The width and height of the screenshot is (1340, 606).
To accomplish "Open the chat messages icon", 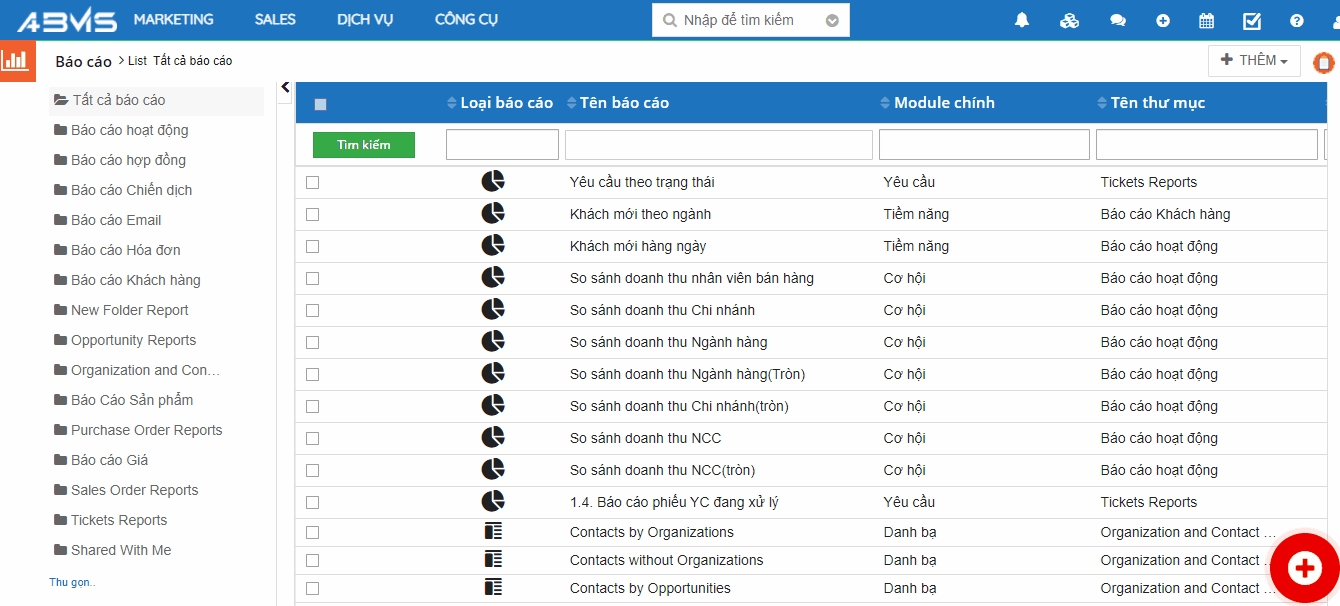I will click(x=1118, y=20).
